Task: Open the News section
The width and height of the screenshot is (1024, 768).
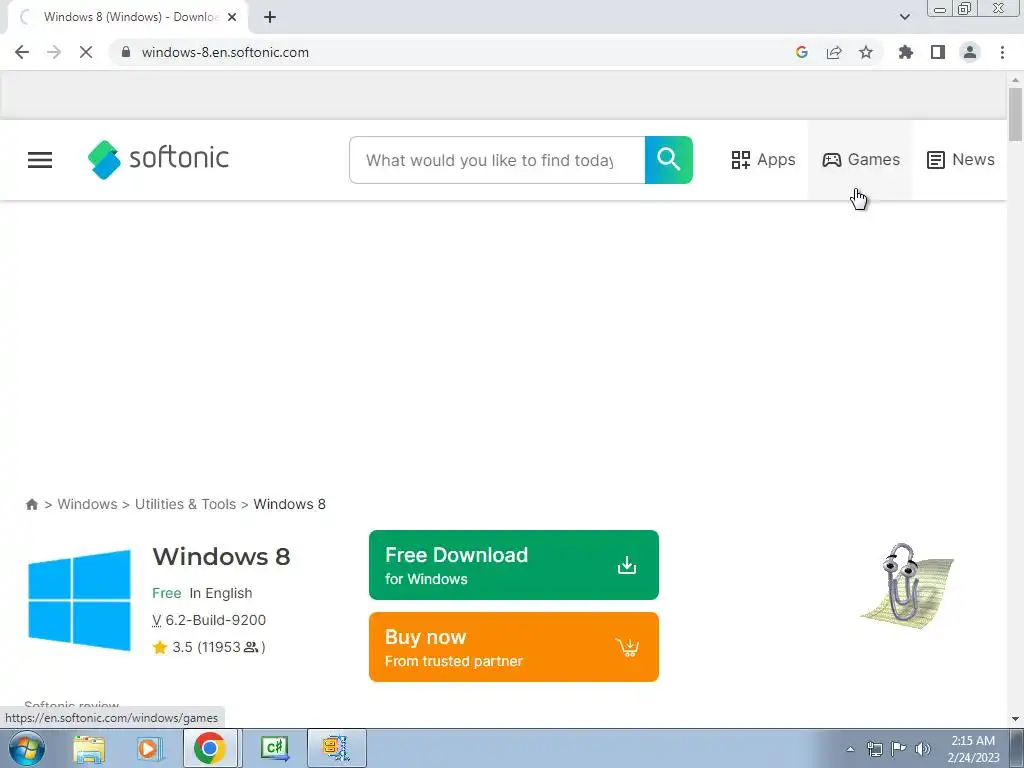Action: pyautogui.click(x=961, y=160)
